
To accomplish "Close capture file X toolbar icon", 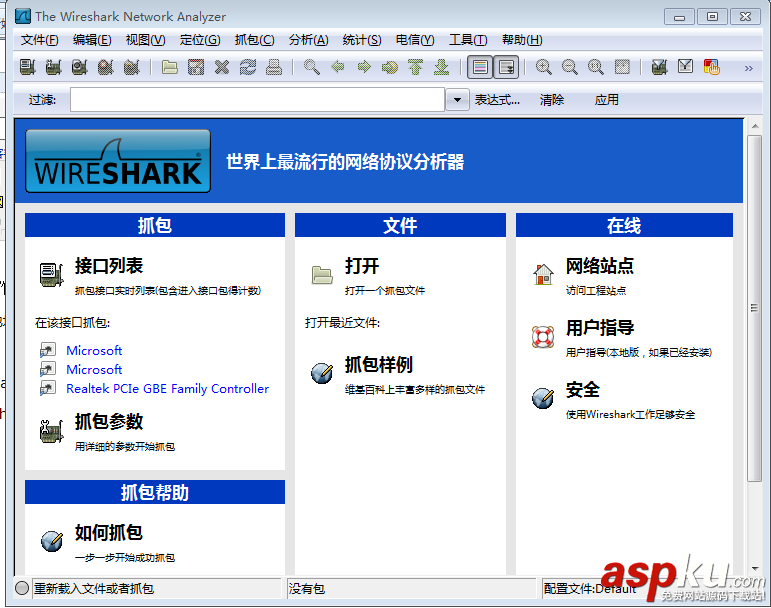I will (x=222, y=66).
